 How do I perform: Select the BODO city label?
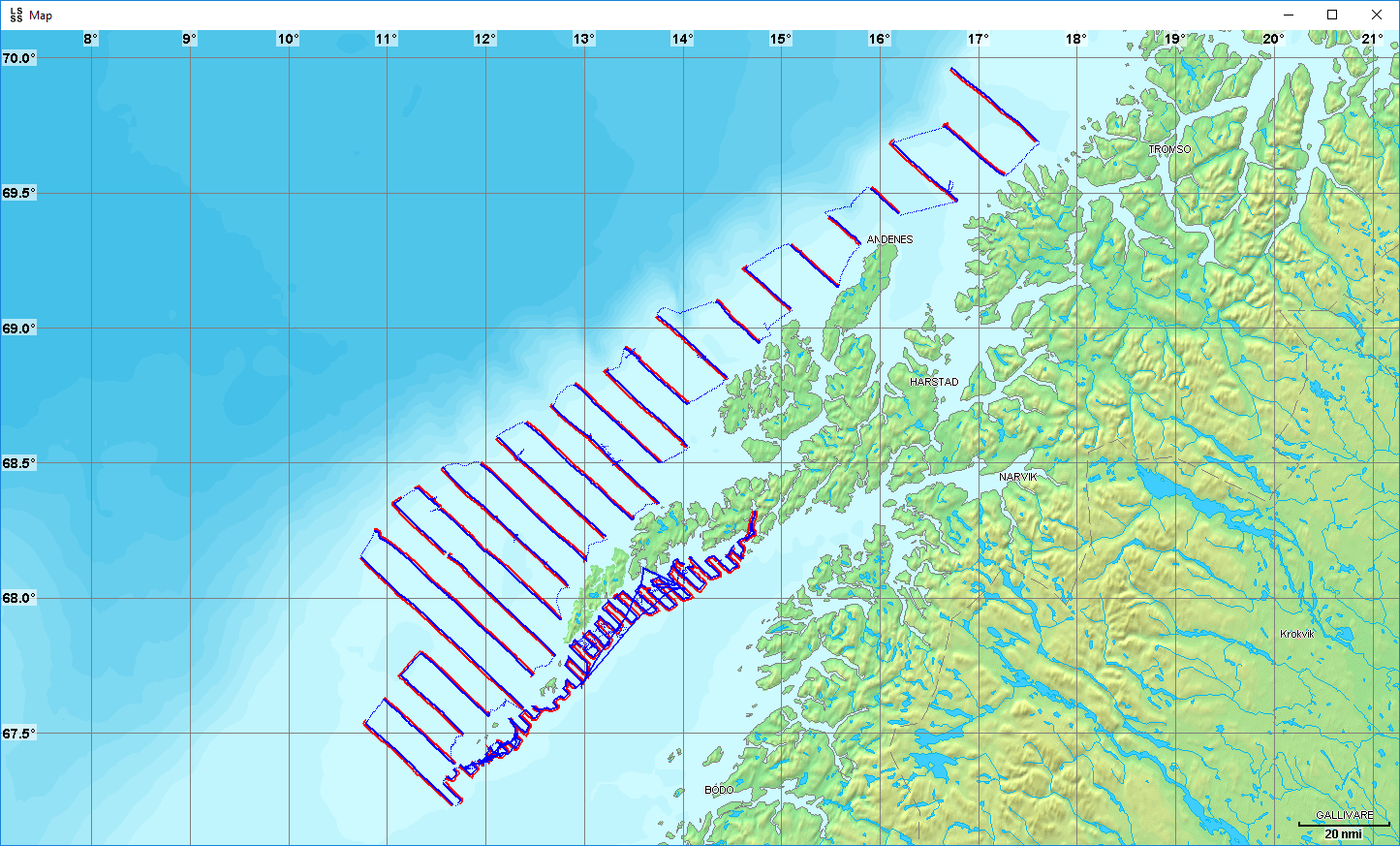719,790
